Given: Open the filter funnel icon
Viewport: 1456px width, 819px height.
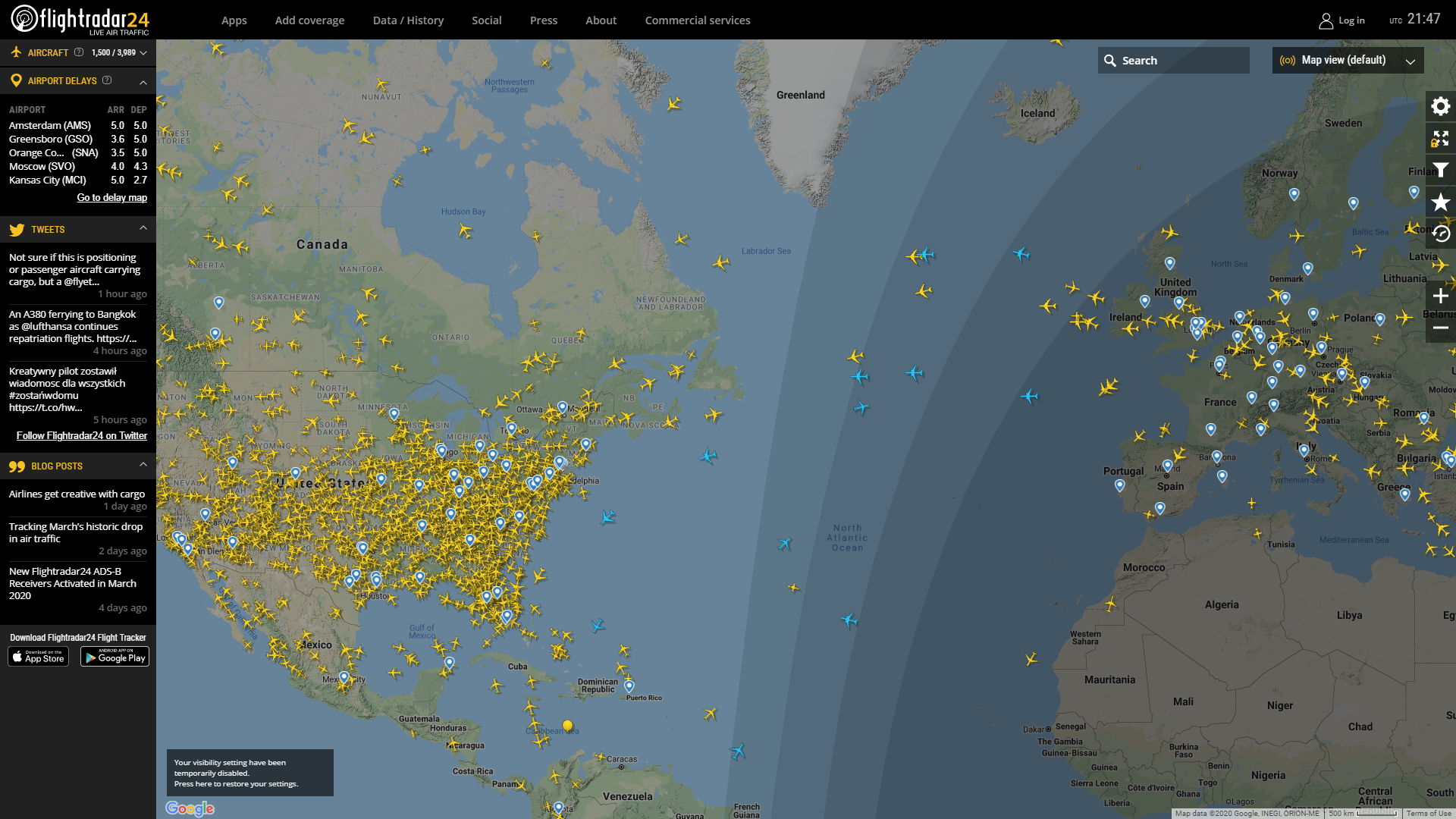Looking at the screenshot, I should click(1440, 170).
